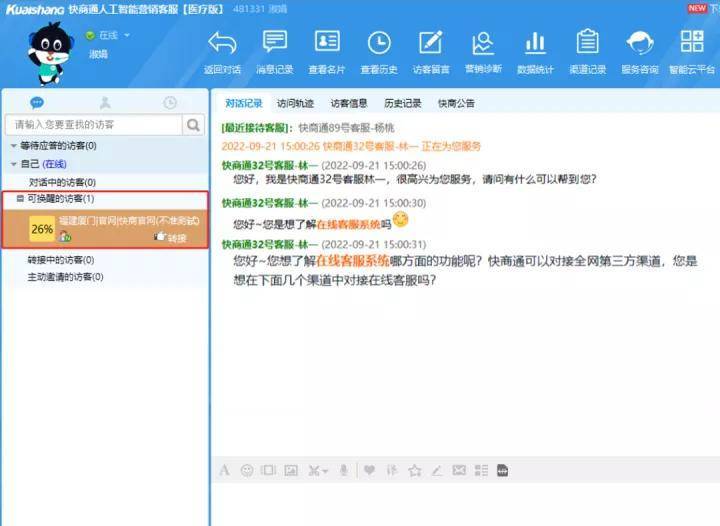Open 服务咨询 headset icon
The image size is (720, 526).
(640, 43)
